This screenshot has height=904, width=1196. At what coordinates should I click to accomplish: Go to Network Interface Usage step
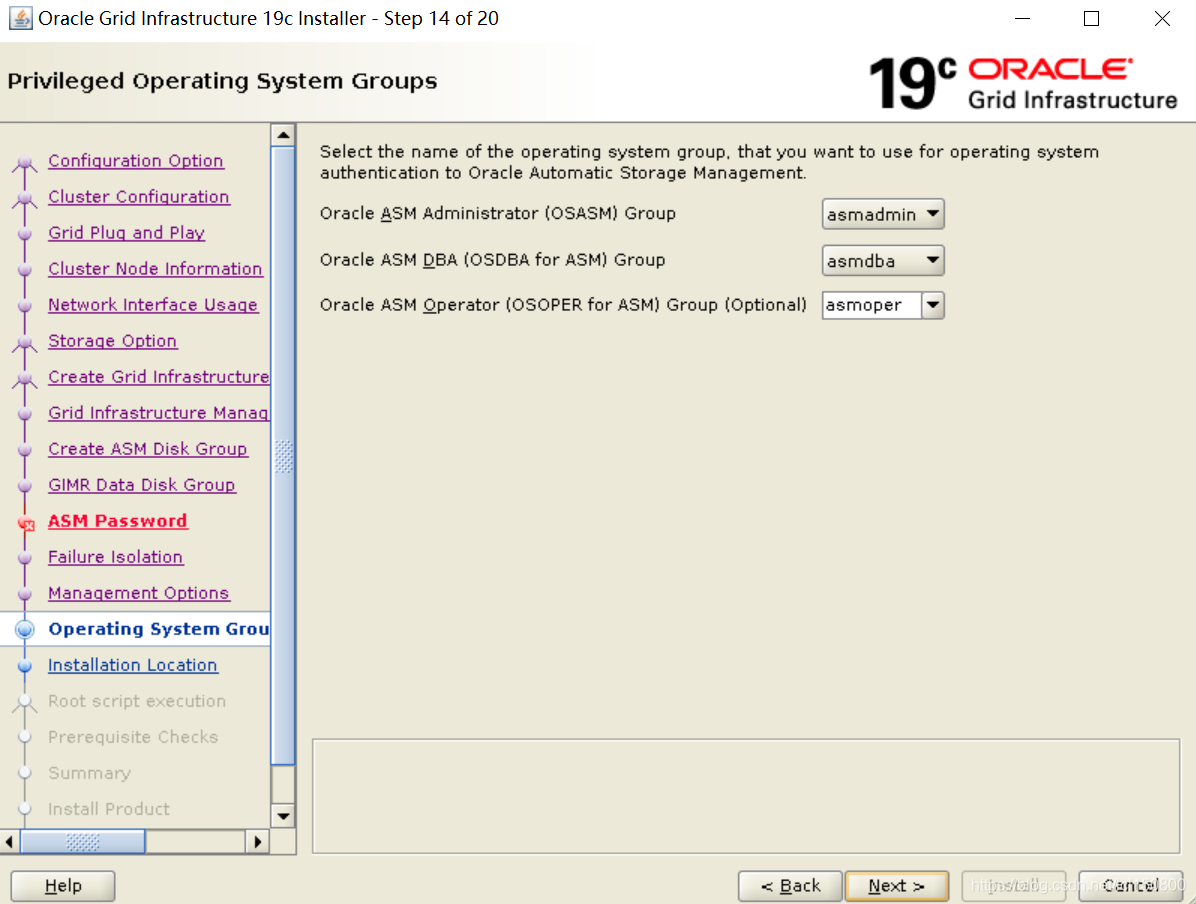[153, 305]
